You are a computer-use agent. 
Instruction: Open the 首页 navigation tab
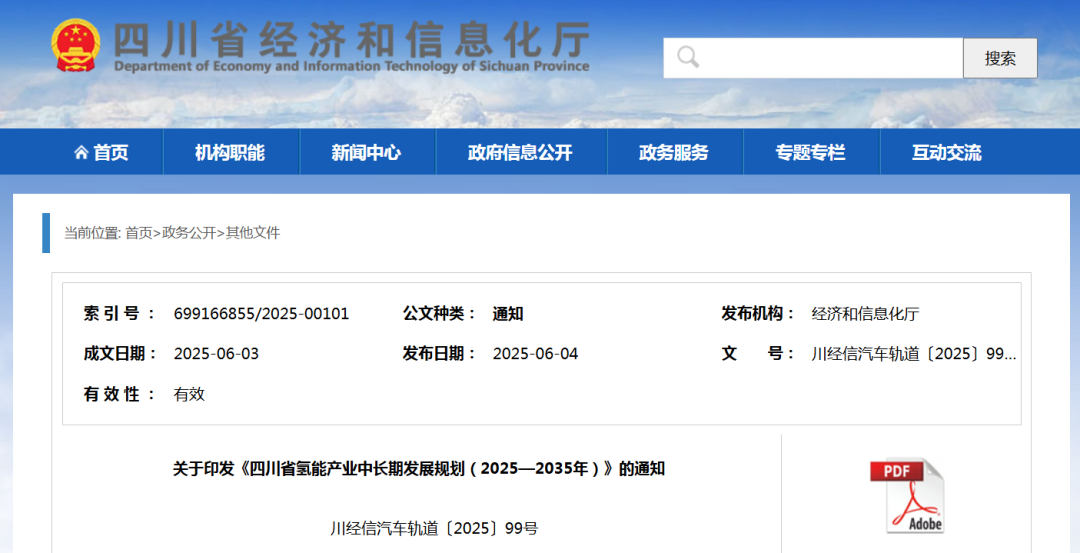coord(101,152)
